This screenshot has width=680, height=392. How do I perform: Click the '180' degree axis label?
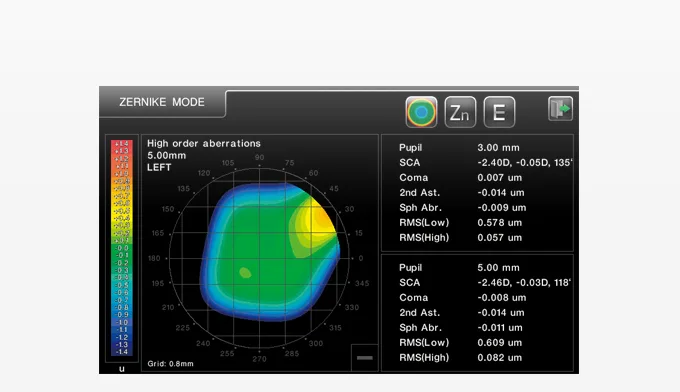click(x=154, y=258)
